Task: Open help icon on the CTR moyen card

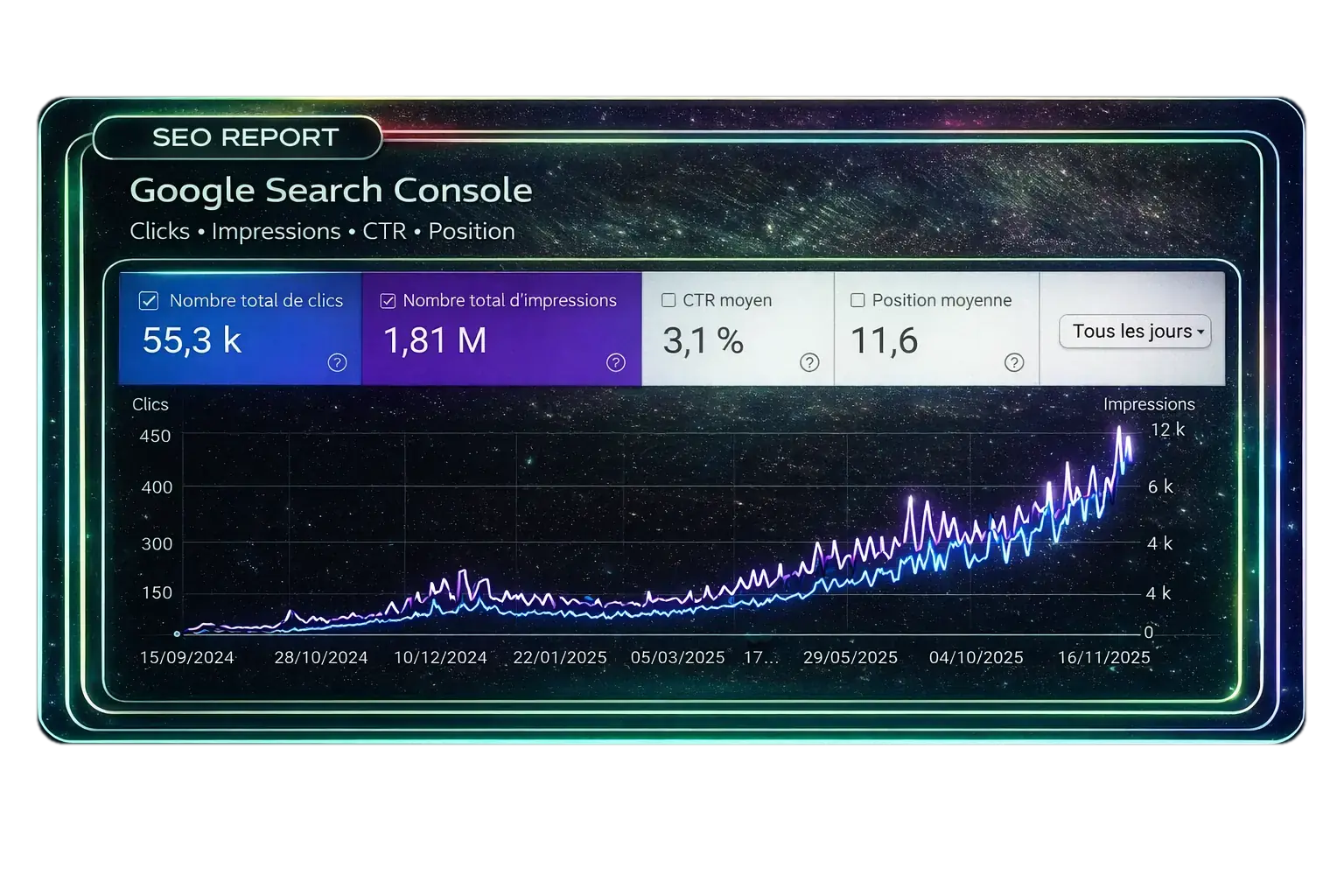Action: (809, 362)
